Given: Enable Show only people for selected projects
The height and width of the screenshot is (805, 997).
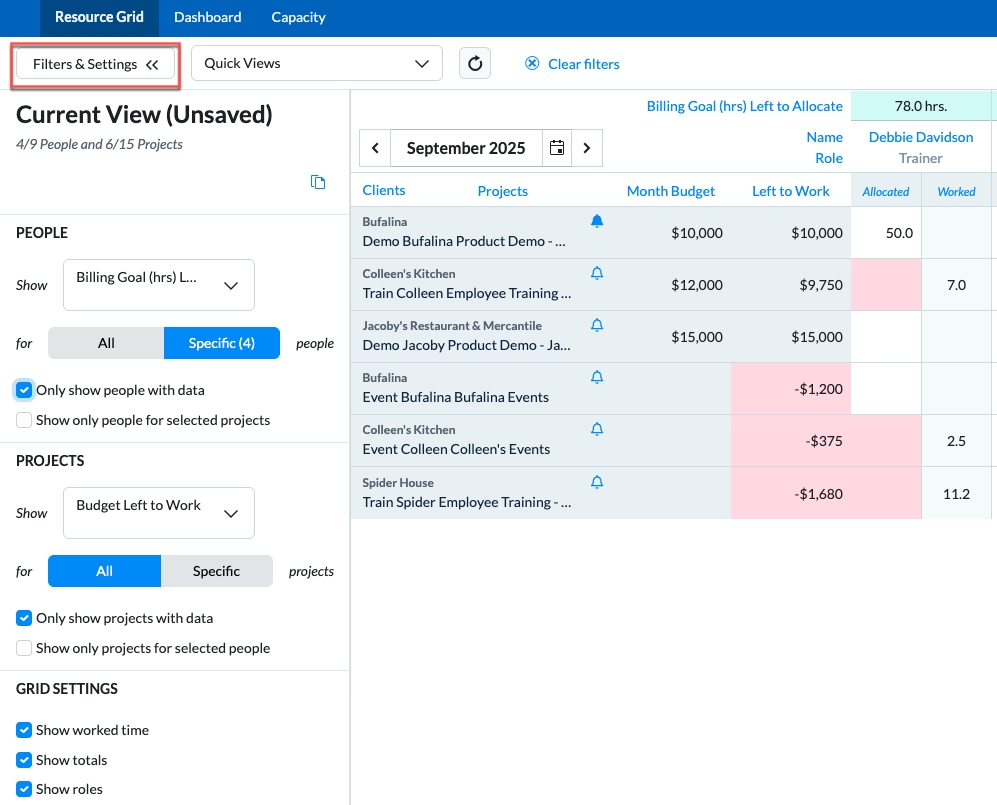Looking at the screenshot, I should [24, 420].
